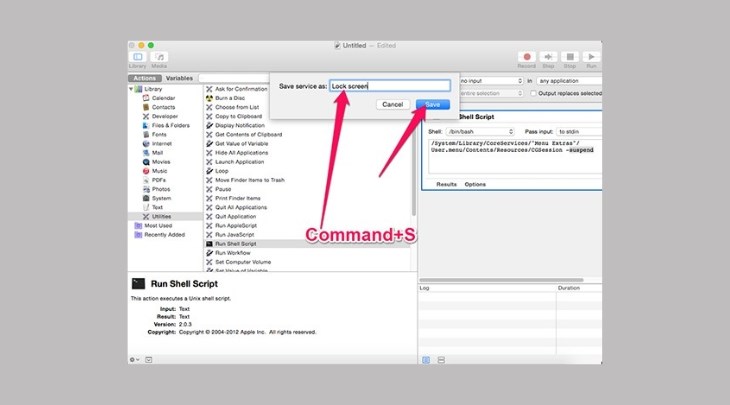Toggle the Library toolbar button

[138, 57]
